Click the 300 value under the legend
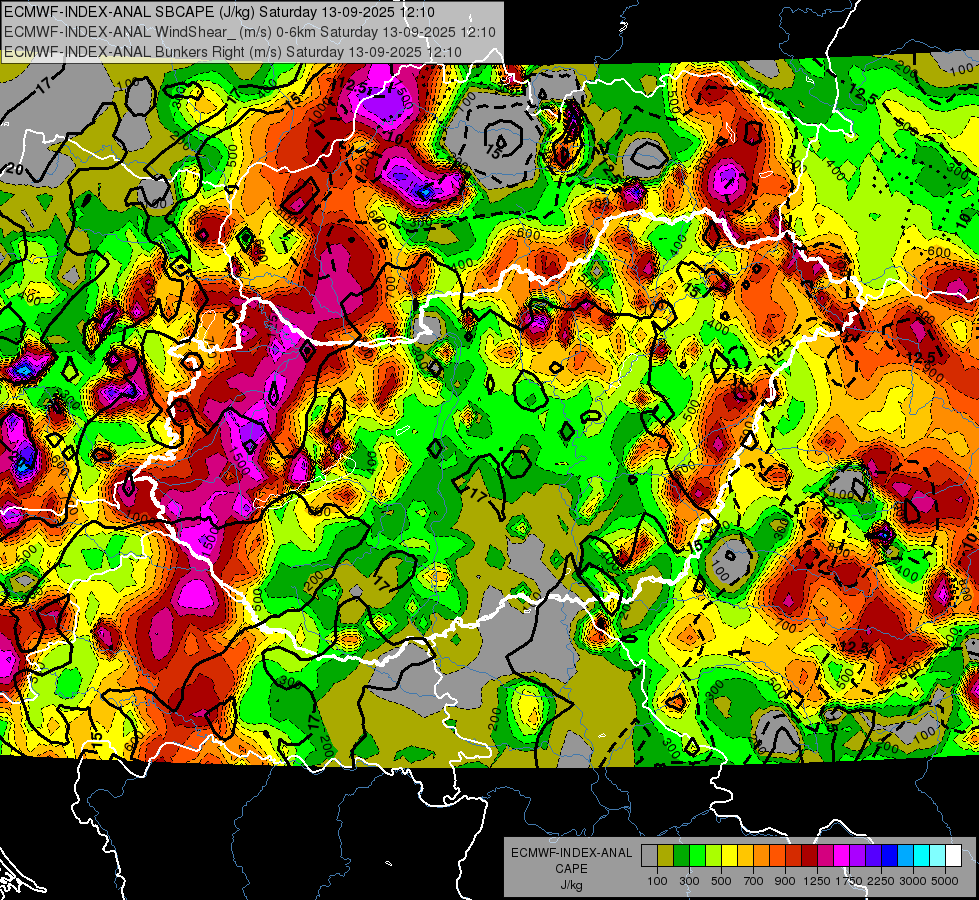Image resolution: width=979 pixels, height=900 pixels. tap(689, 881)
